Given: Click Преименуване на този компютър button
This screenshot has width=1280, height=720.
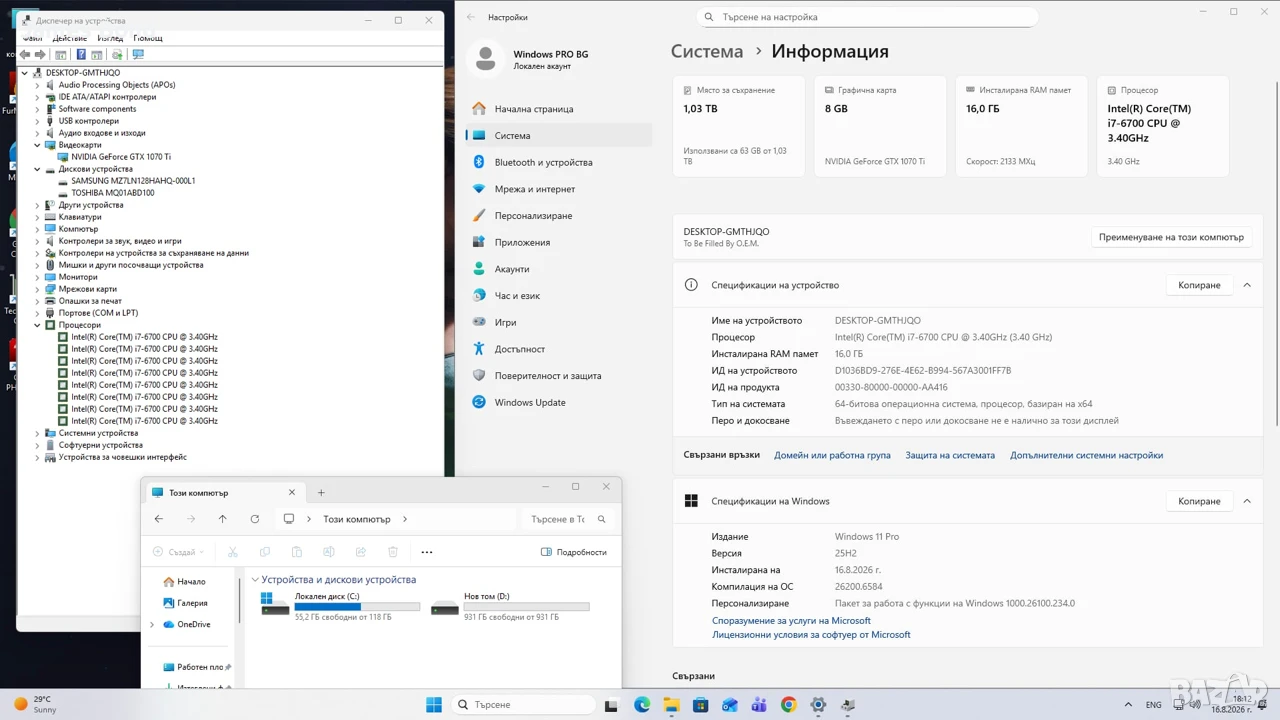Looking at the screenshot, I should [1171, 238].
